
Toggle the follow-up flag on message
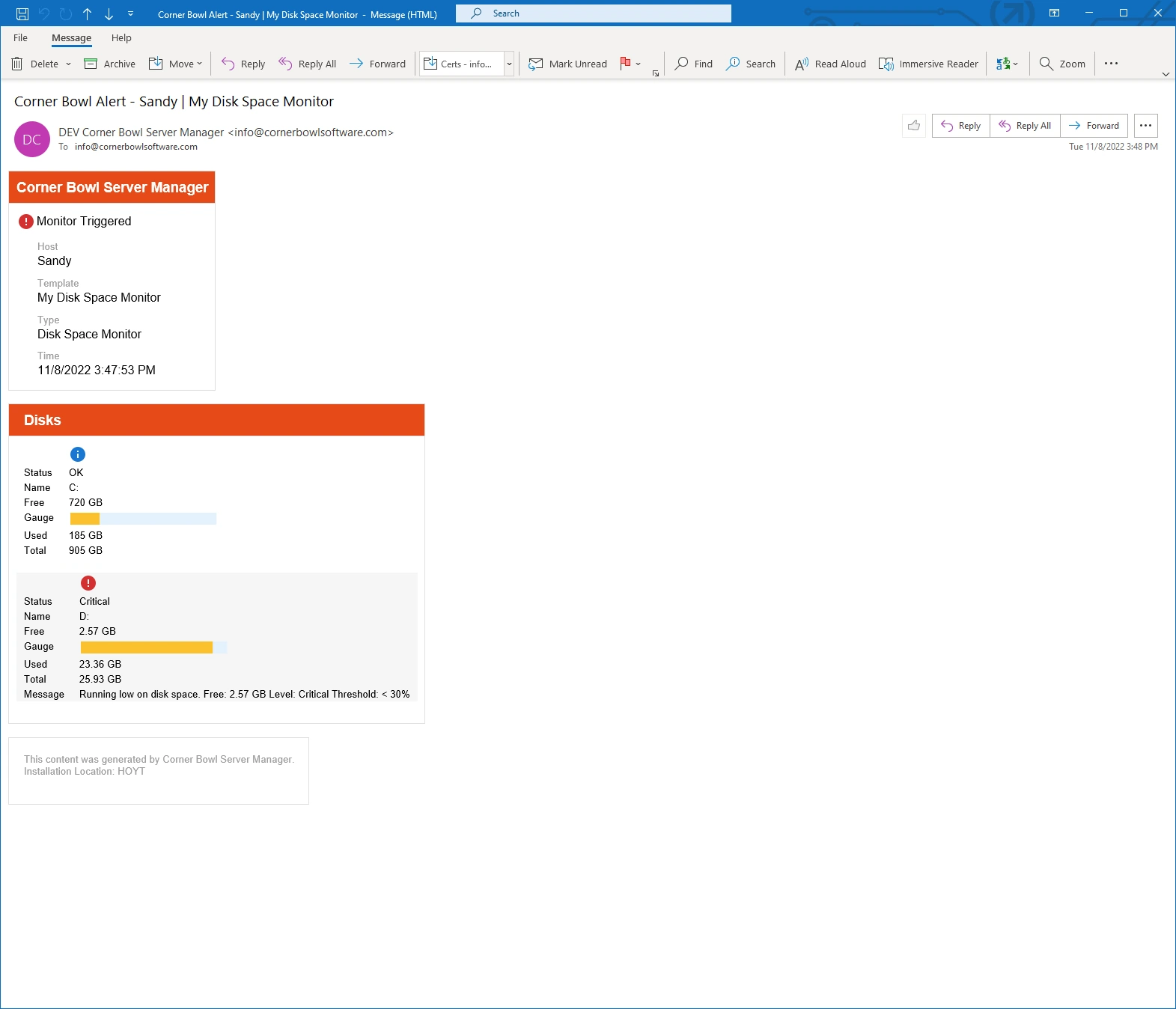[x=625, y=64]
